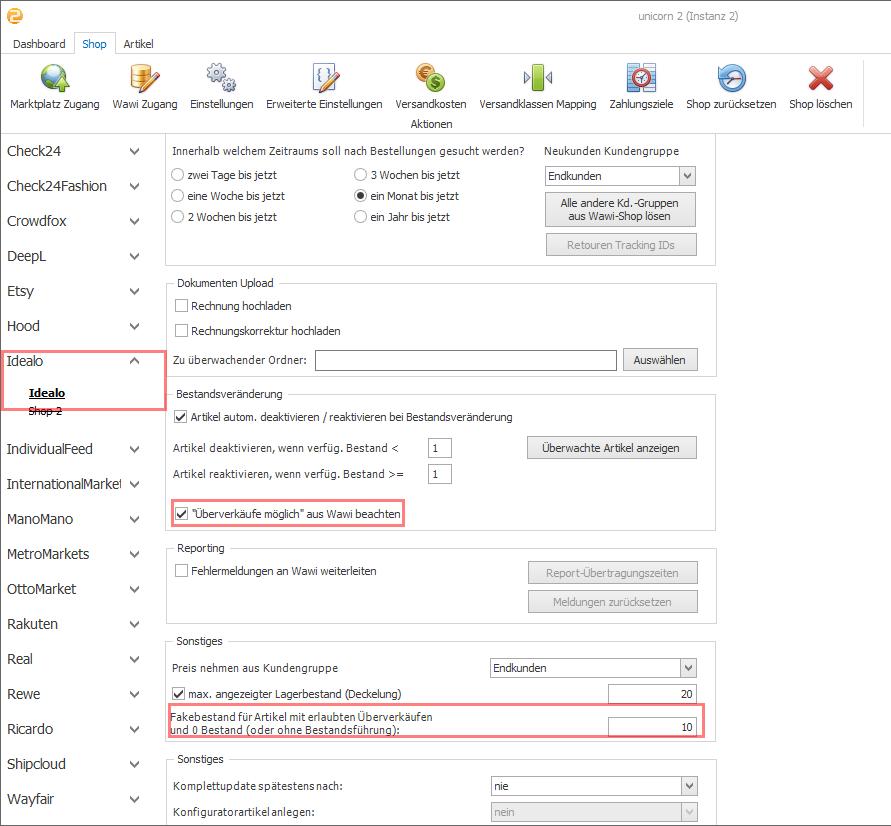Expand the Crowdfox sidebar section

pos(134,222)
